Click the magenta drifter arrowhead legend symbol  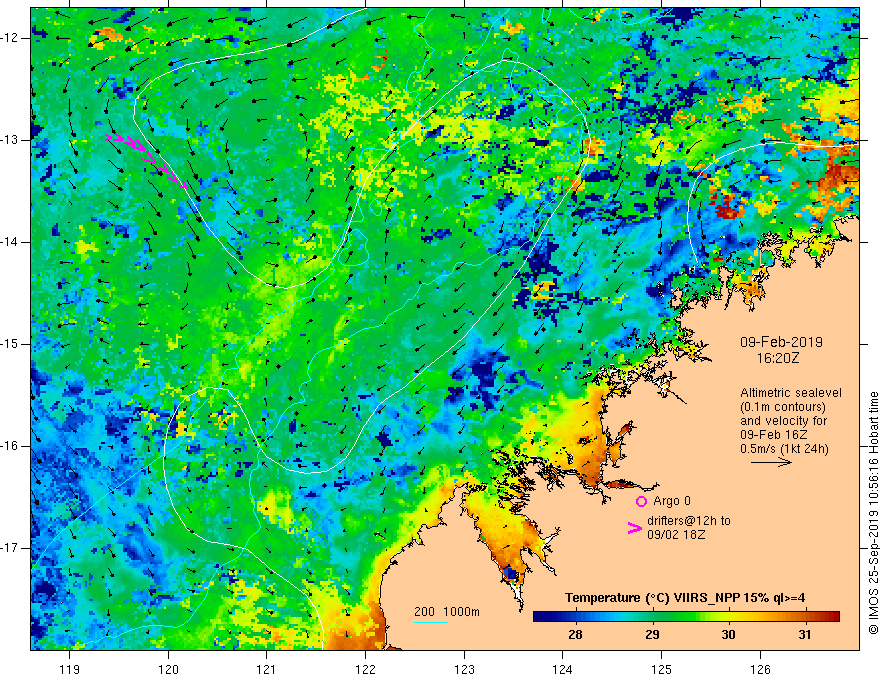[x=635, y=527]
